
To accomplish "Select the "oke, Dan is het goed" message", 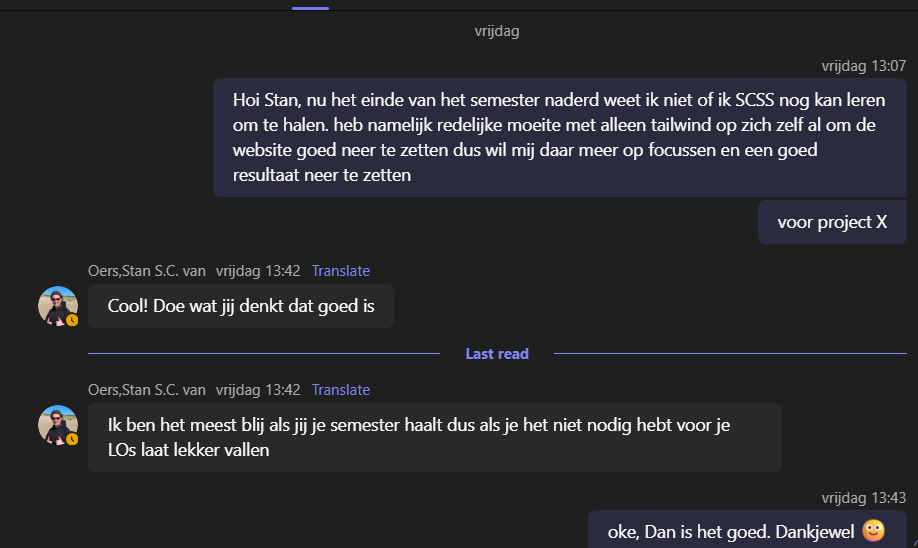I will tap(746, 530).
